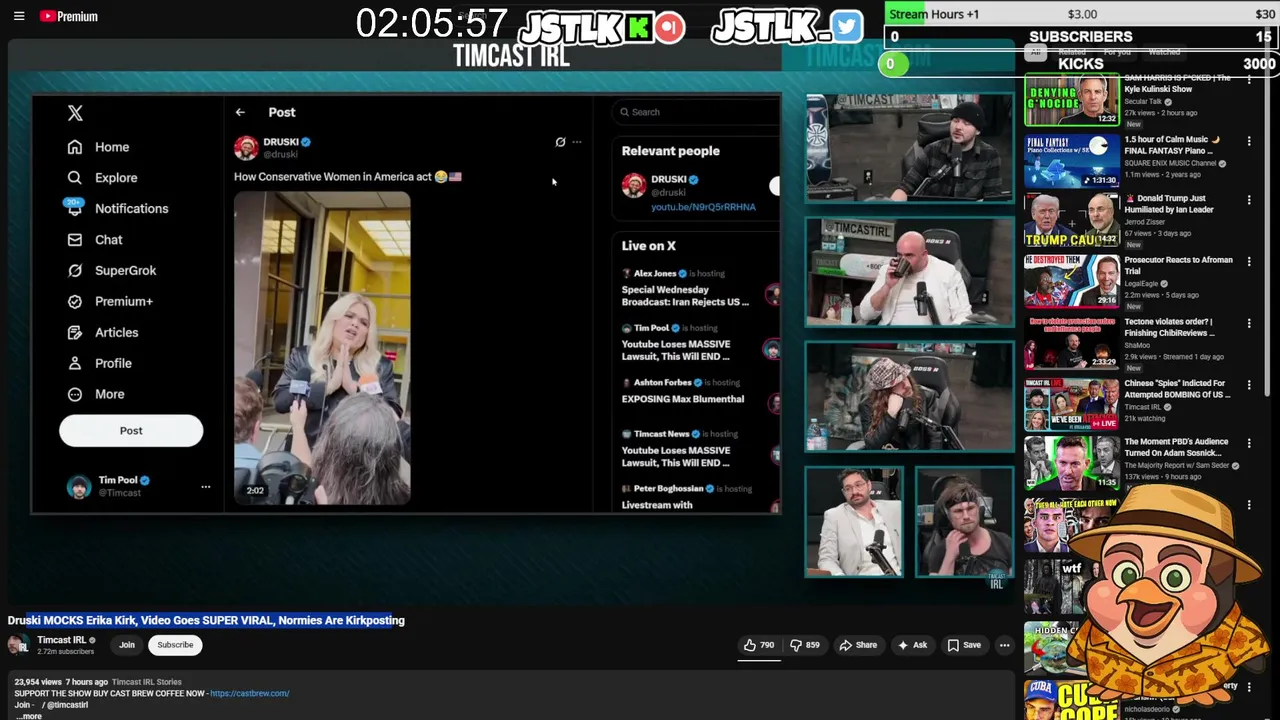
Task: Open the more actions menu beside Save
Action: 1004,645
